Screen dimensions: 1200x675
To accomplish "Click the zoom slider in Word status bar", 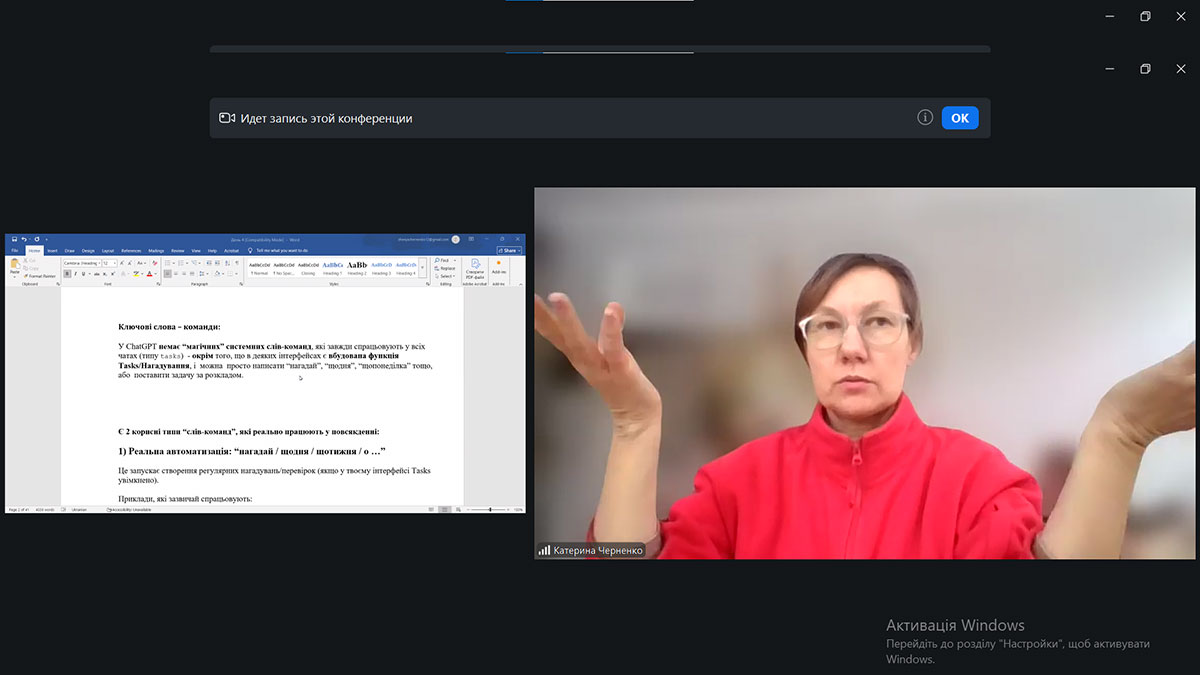I will tap(490, 510).
